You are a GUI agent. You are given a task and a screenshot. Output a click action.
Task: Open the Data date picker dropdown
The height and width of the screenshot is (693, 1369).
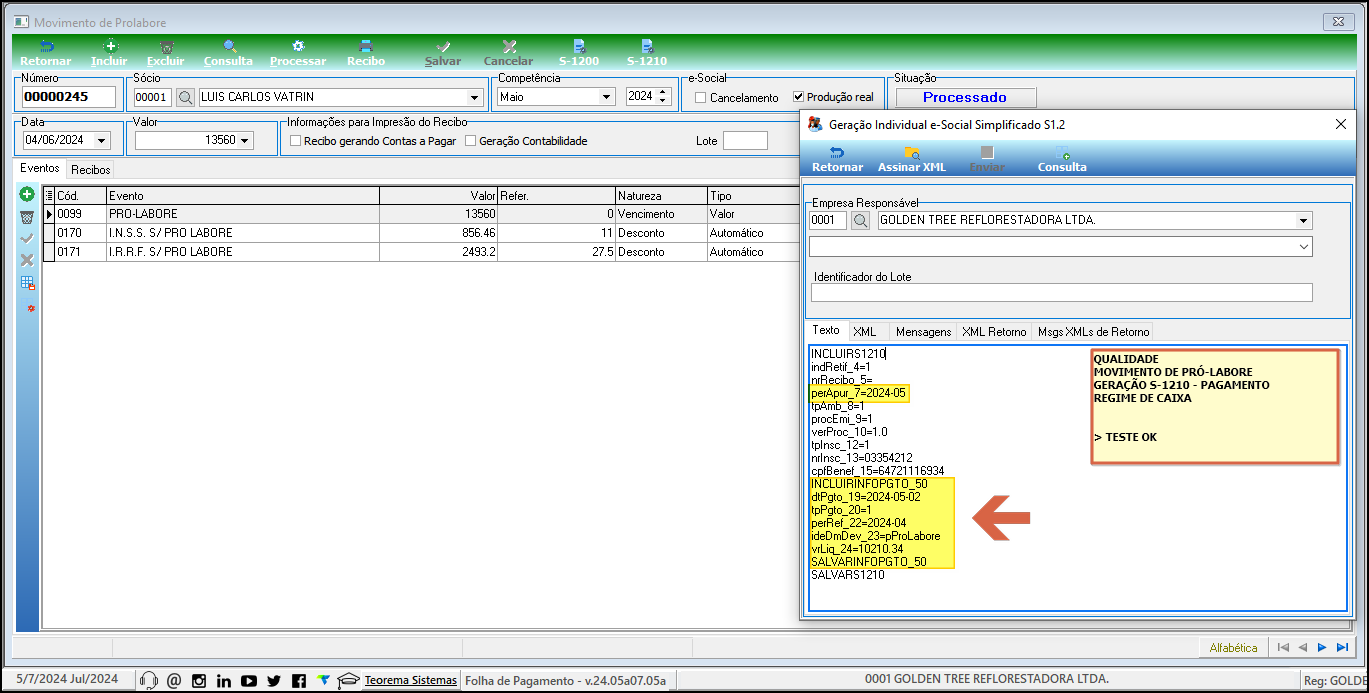(101, 140)
